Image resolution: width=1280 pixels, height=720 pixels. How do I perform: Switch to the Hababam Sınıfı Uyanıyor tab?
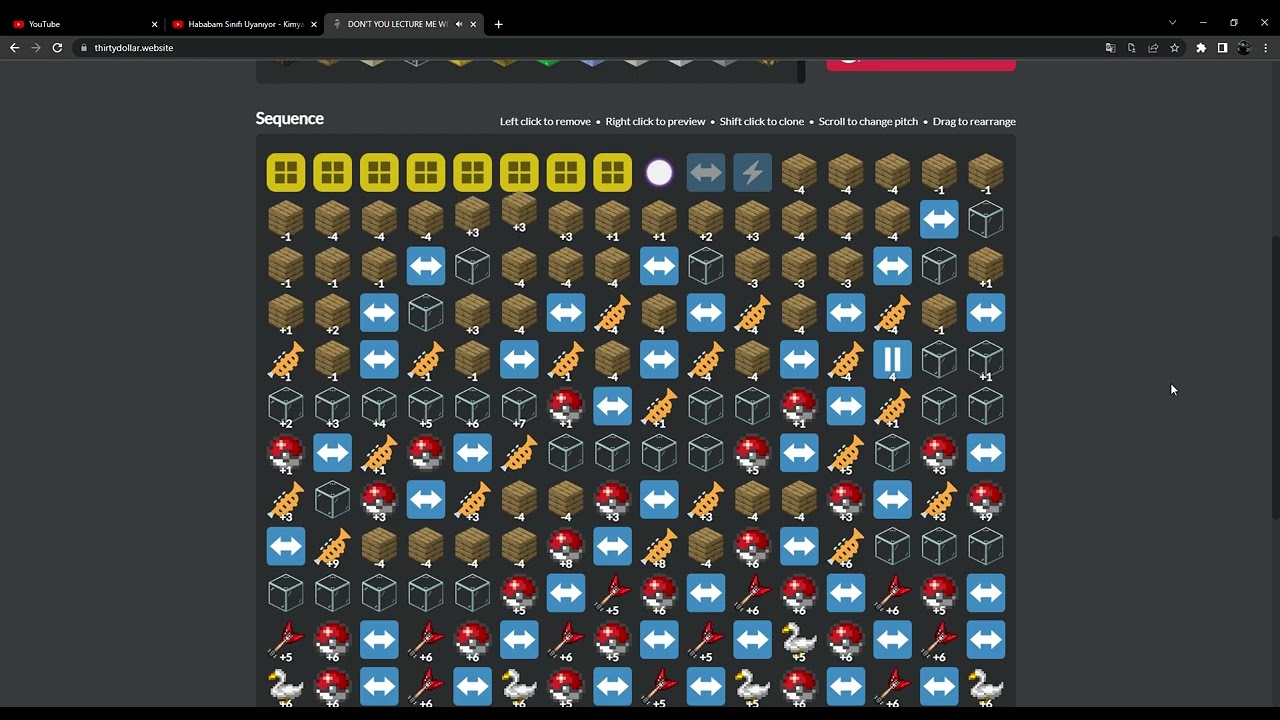pos(244,24)
